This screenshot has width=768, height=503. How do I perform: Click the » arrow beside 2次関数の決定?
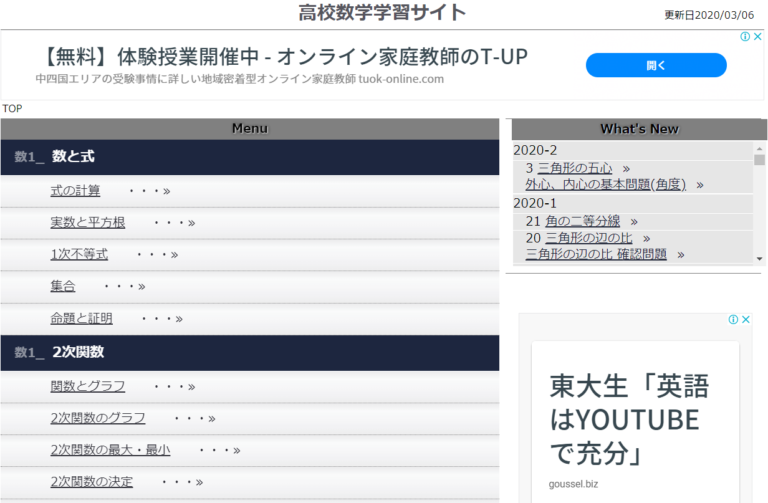tap(199, 482)
